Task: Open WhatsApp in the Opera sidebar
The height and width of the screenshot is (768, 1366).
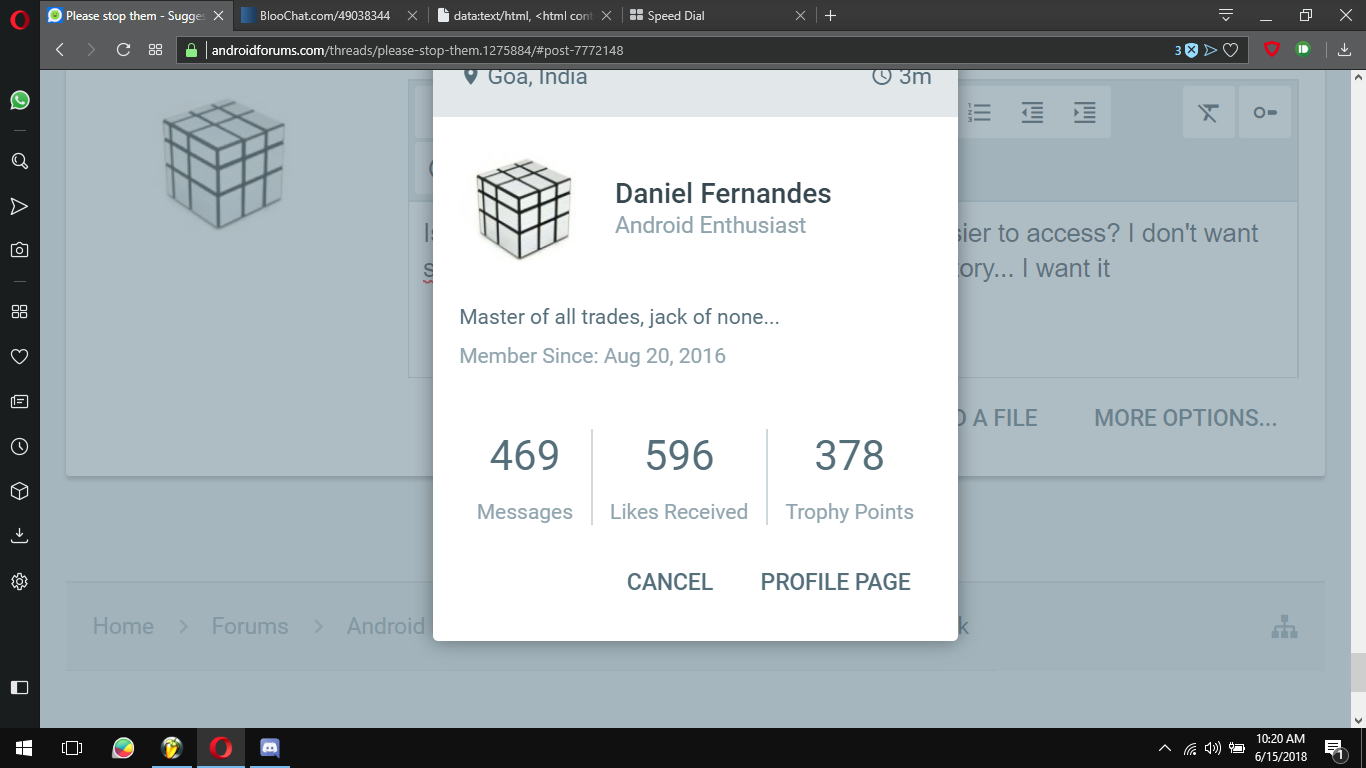Action: (19, 100)
